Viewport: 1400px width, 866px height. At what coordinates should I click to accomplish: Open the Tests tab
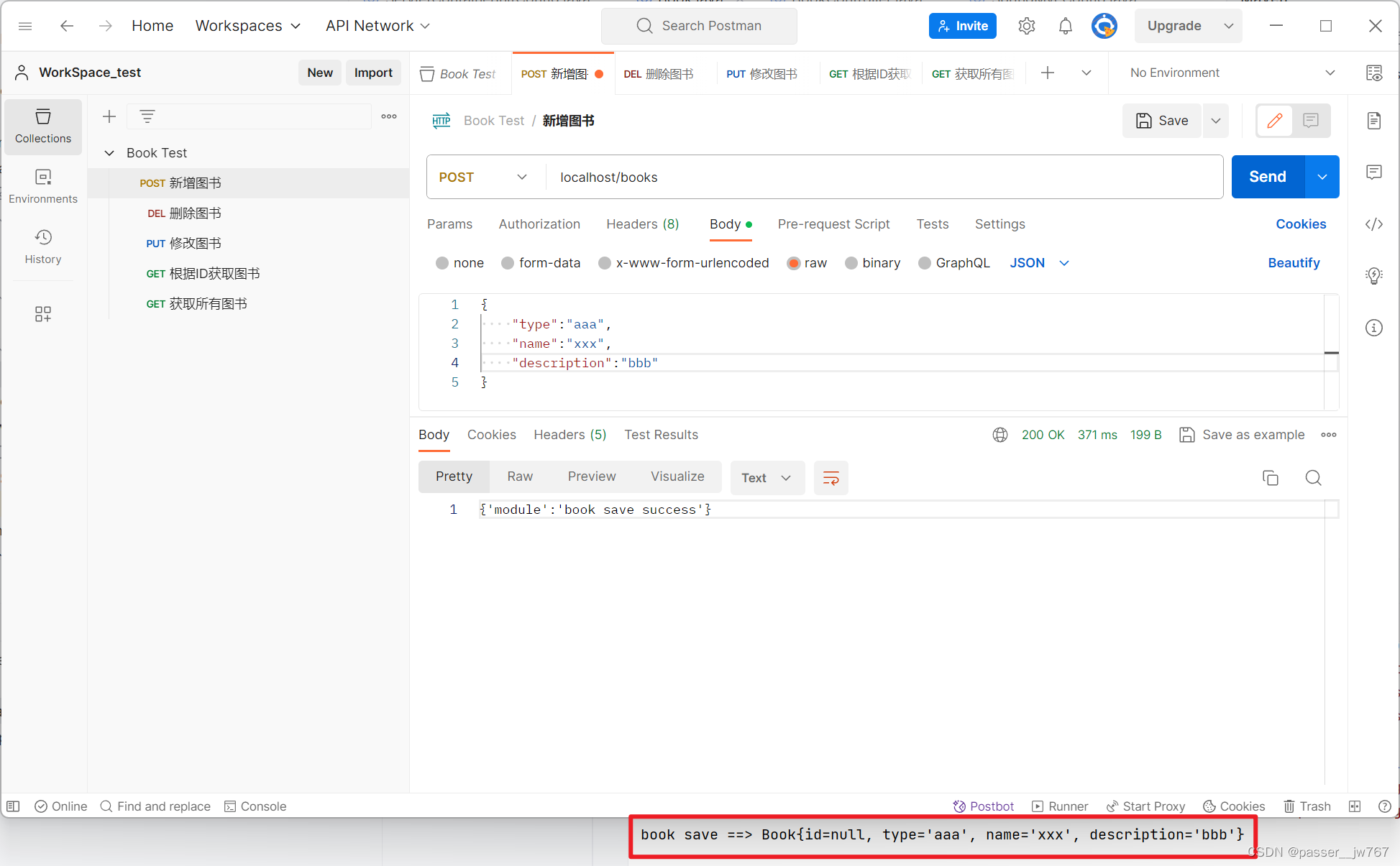coord(933,224)
